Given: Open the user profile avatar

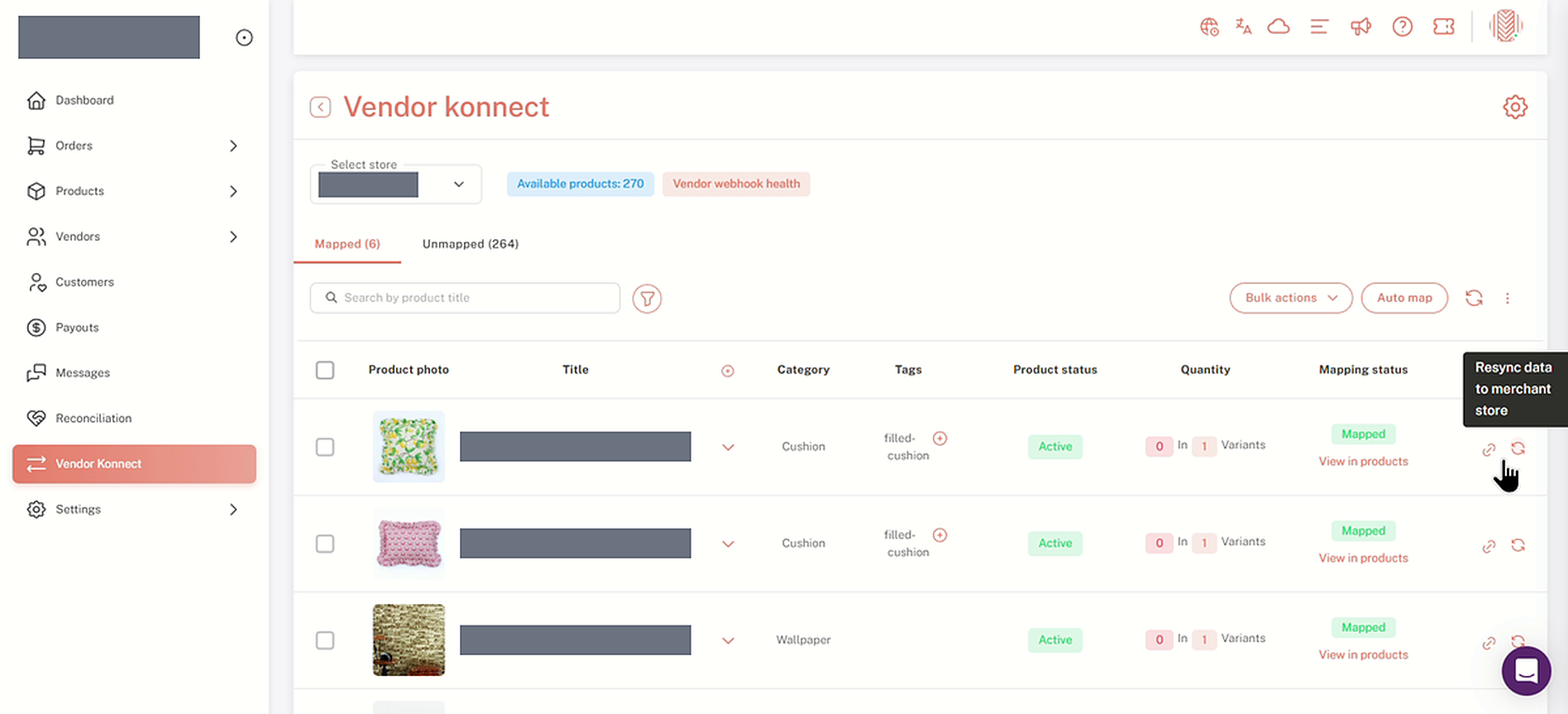Looking at the screenshot, I should pyautogui.click(x=1506, y=26).
